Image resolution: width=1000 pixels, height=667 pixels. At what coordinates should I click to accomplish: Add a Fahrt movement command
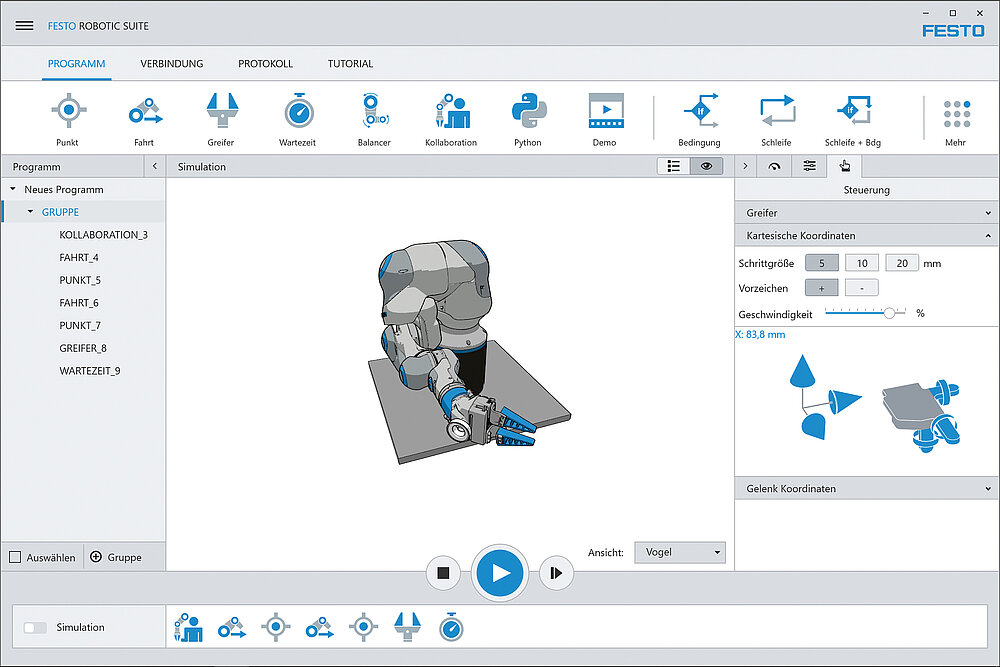(143, 111)
